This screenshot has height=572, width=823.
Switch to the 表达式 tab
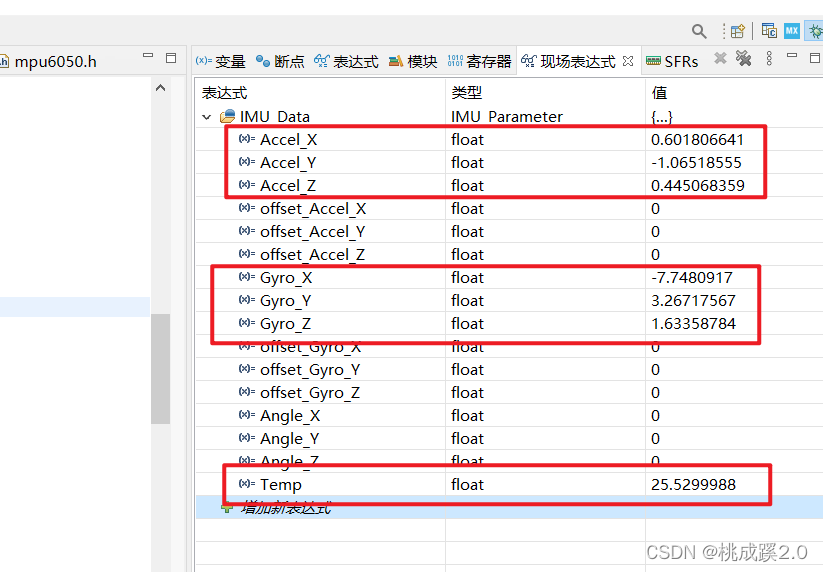click(346, 61)
